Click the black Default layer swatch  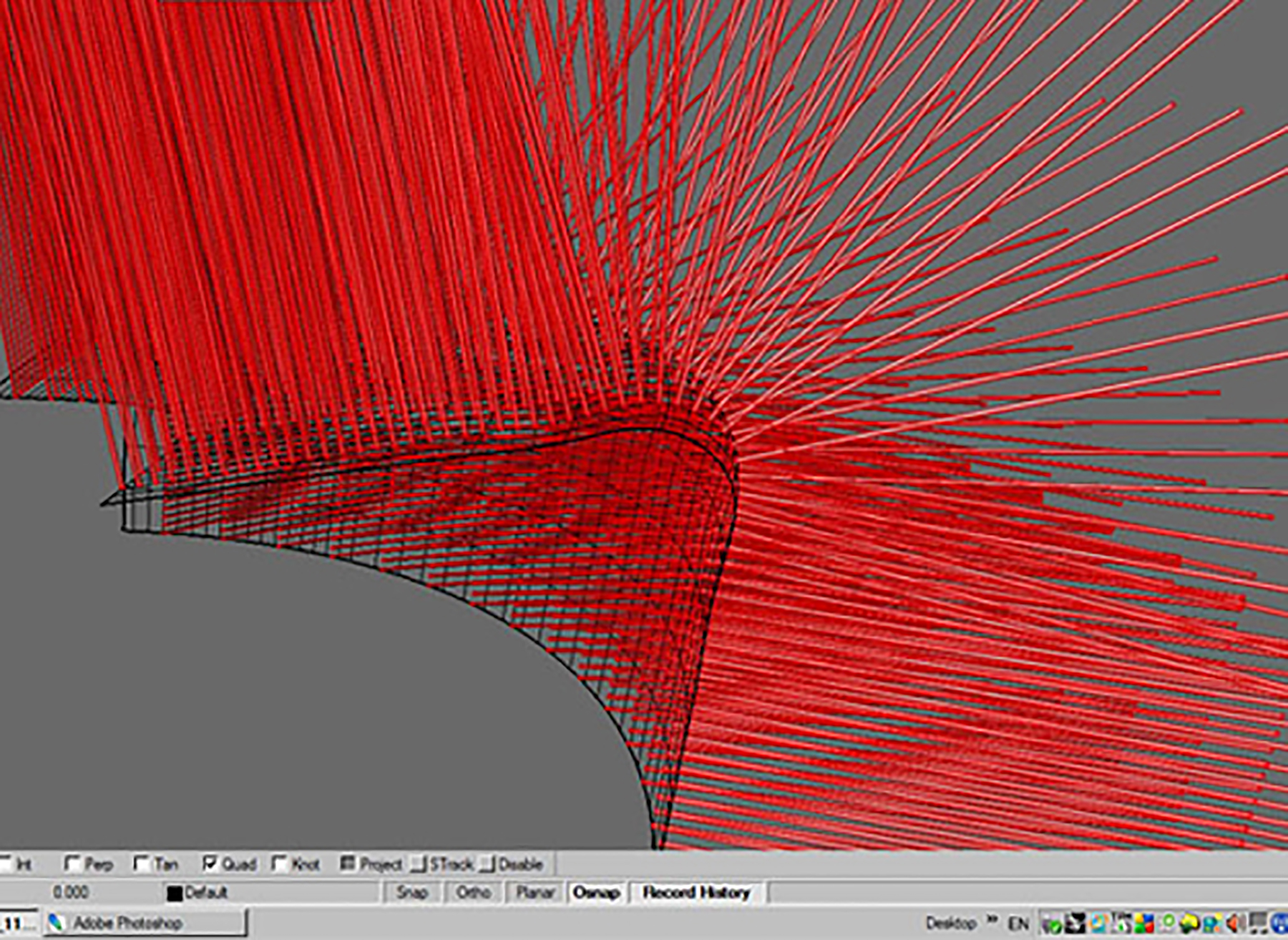pos(175,894)
